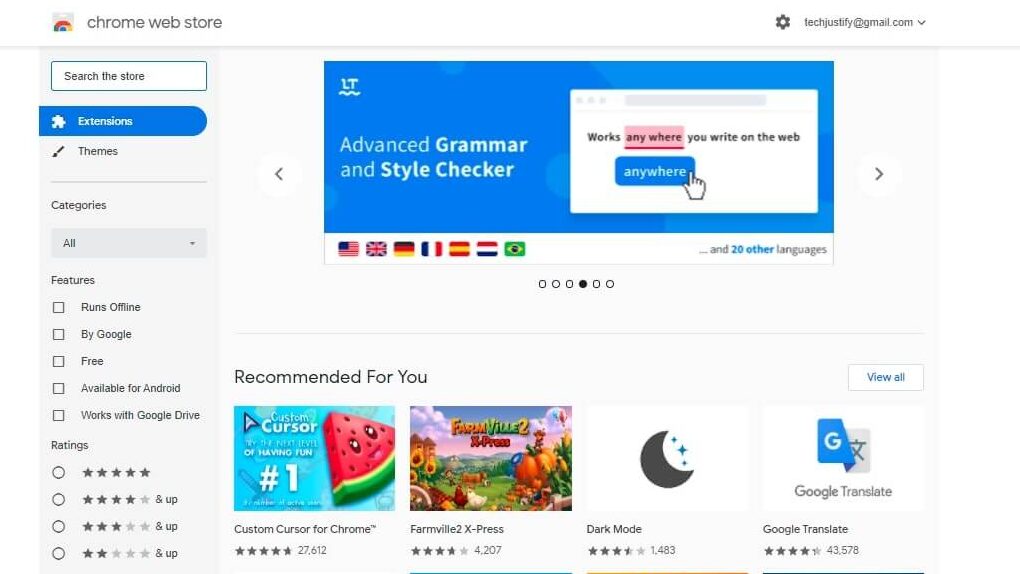
Task: Click the View all button
Action: tap(885, 377)
